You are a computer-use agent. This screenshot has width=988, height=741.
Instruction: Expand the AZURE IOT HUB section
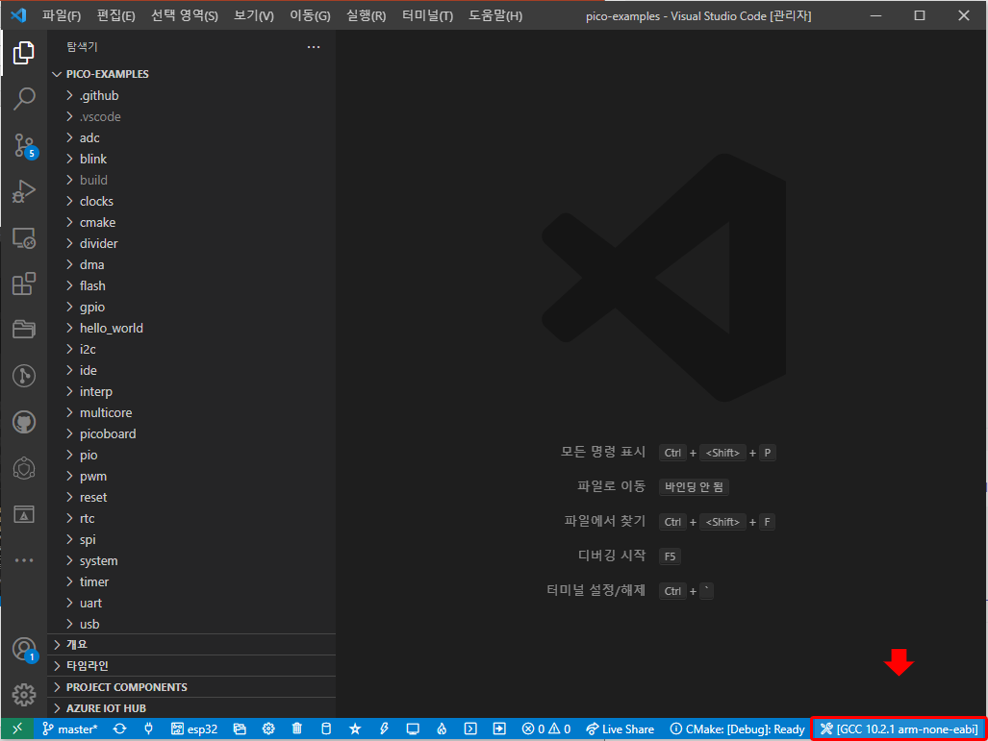click(x=192, y=708)
